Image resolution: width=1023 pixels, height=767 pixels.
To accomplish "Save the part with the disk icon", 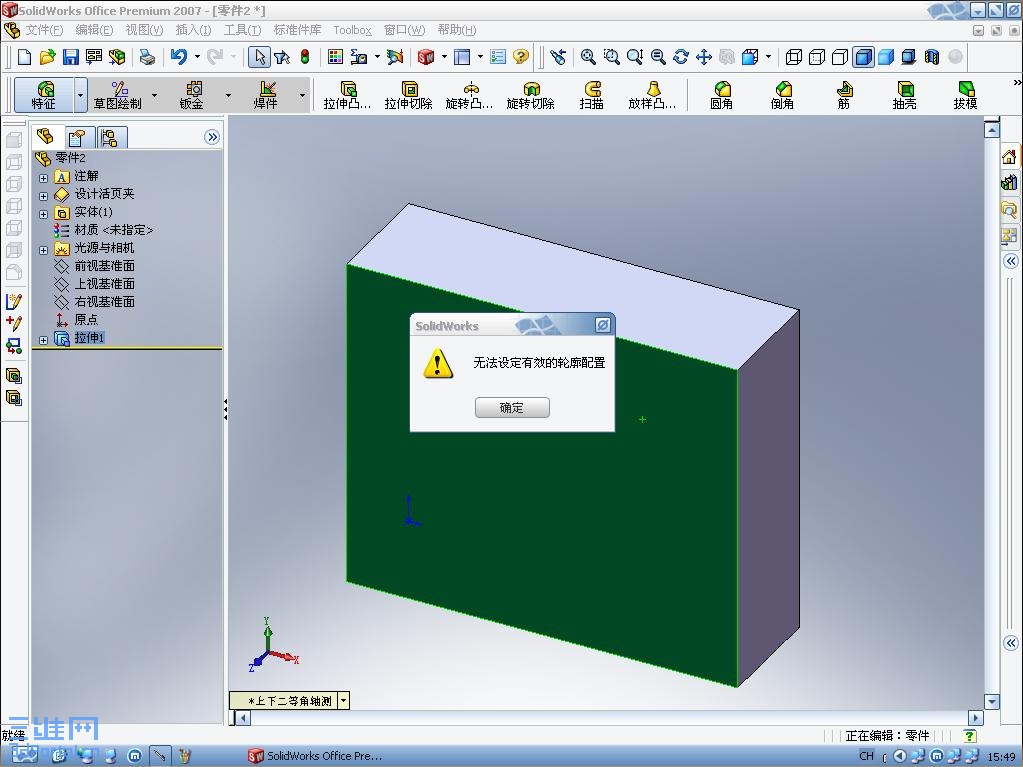I will [70, 57].
